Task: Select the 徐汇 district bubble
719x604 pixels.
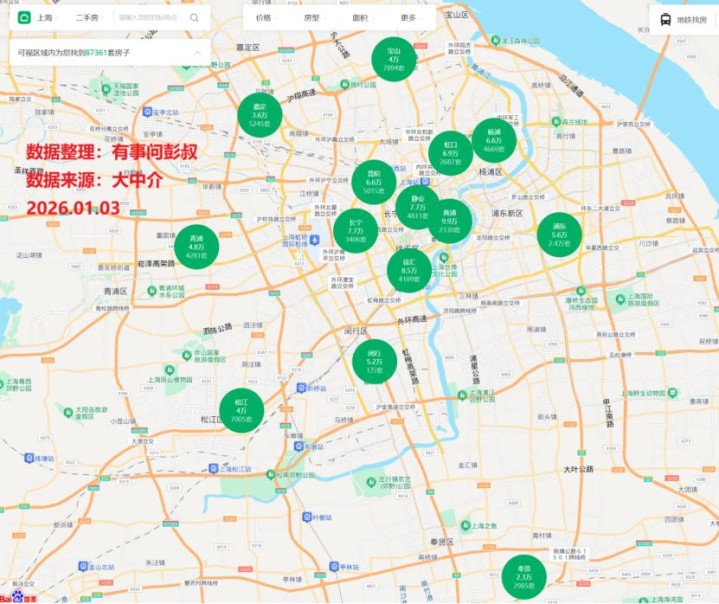Action: coord(409,270)
